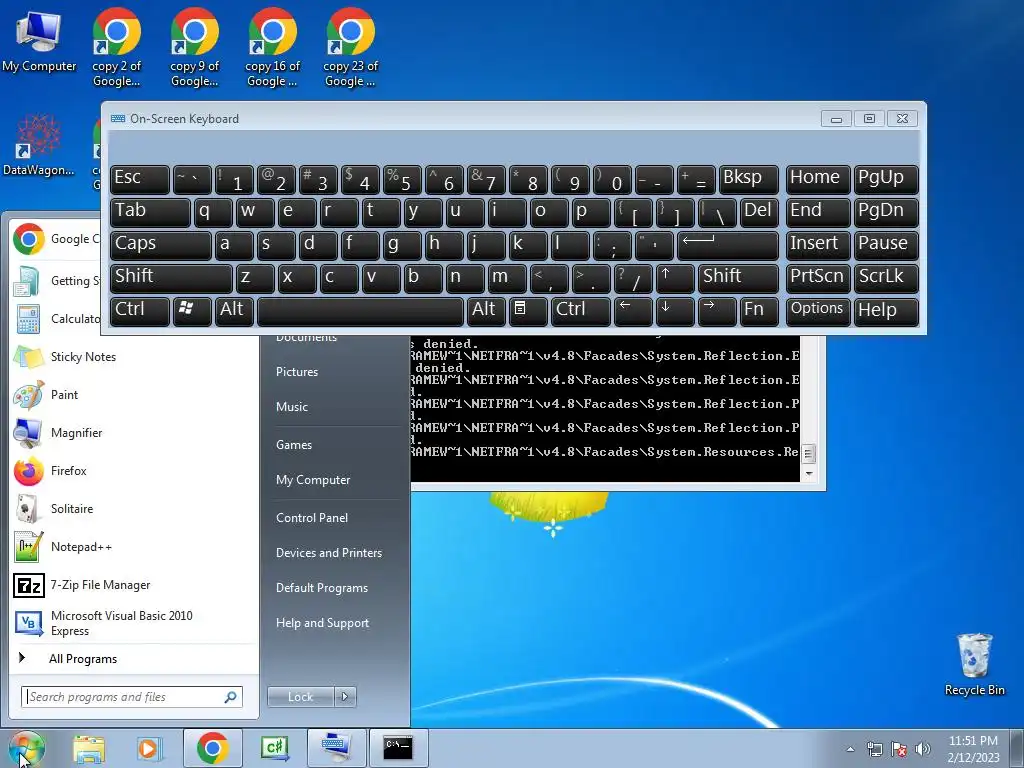The width and height of the screenshot is (1024, 768).
Task: Click the Windows logo key on keyboard
Action: (x=192, y=311)
